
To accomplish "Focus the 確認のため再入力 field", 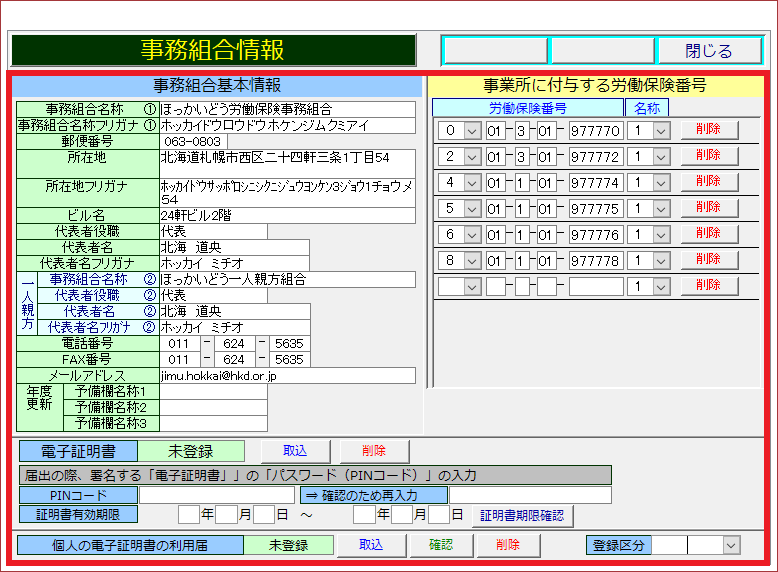I will pyautogui.click(x=529, y=495).
